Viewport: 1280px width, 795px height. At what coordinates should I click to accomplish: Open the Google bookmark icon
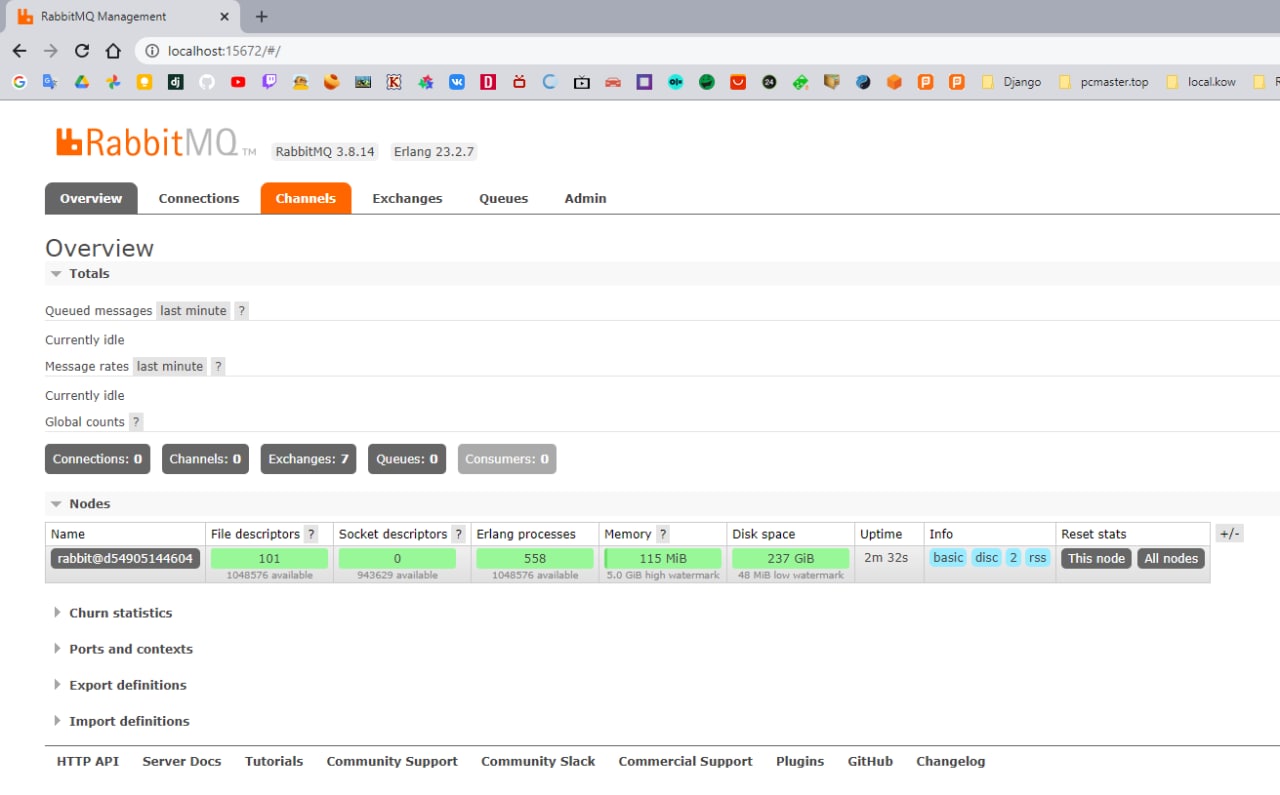click(x=19, y=82)
